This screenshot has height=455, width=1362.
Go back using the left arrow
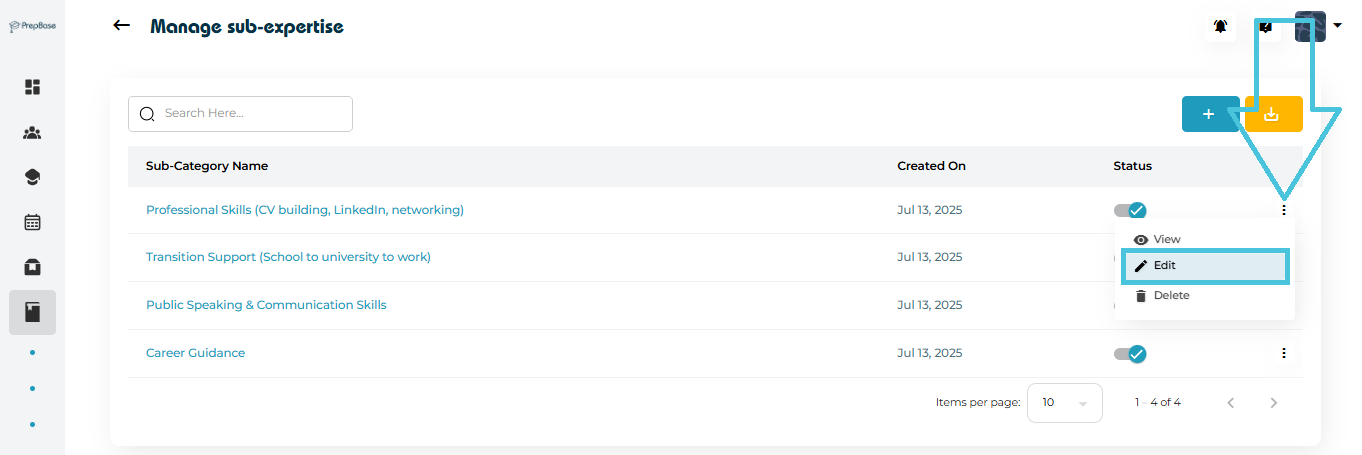[x=122, y=25]
